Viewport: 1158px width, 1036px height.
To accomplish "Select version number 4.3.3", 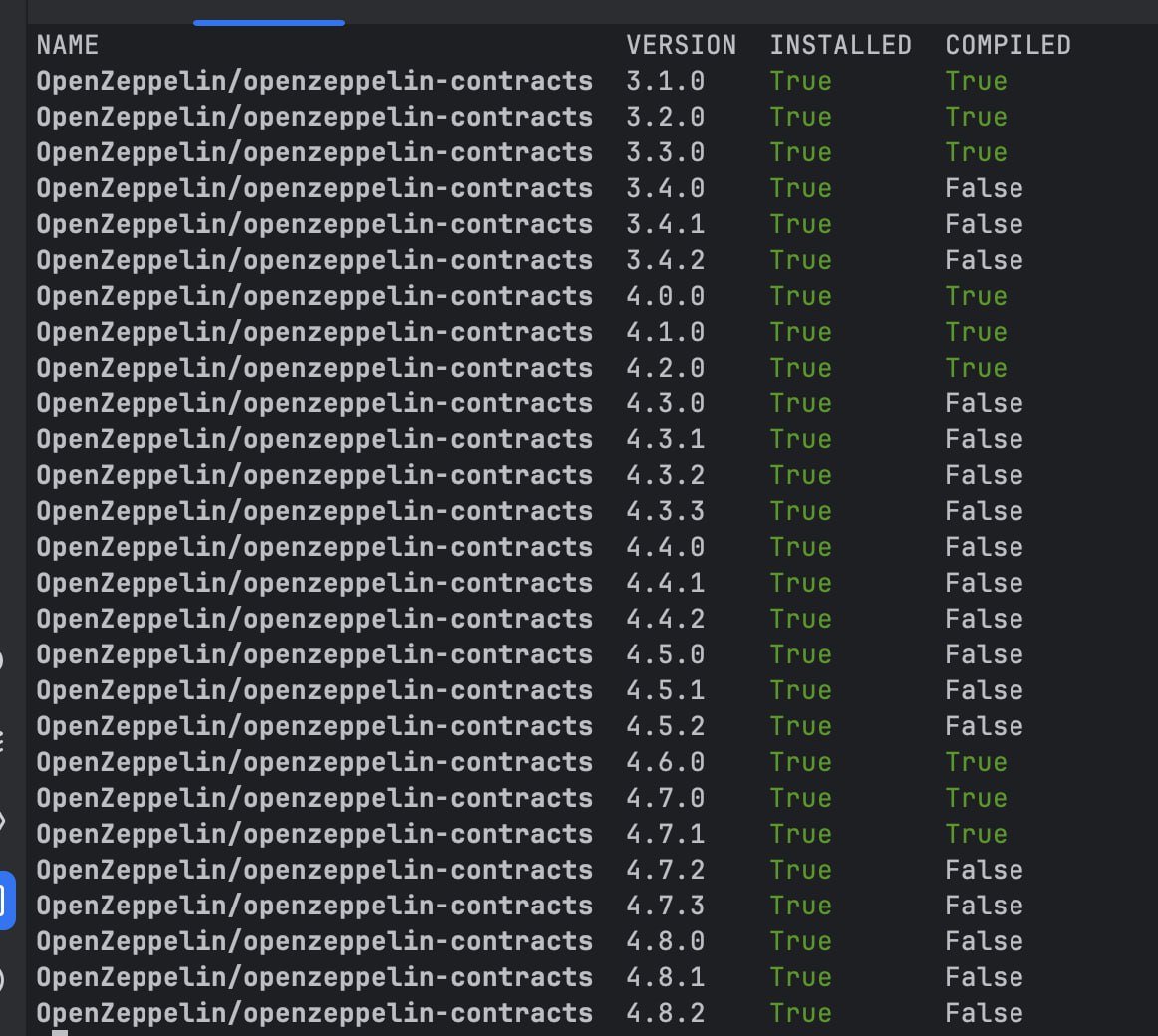I will pyautogui.click(x=665, y=511).
